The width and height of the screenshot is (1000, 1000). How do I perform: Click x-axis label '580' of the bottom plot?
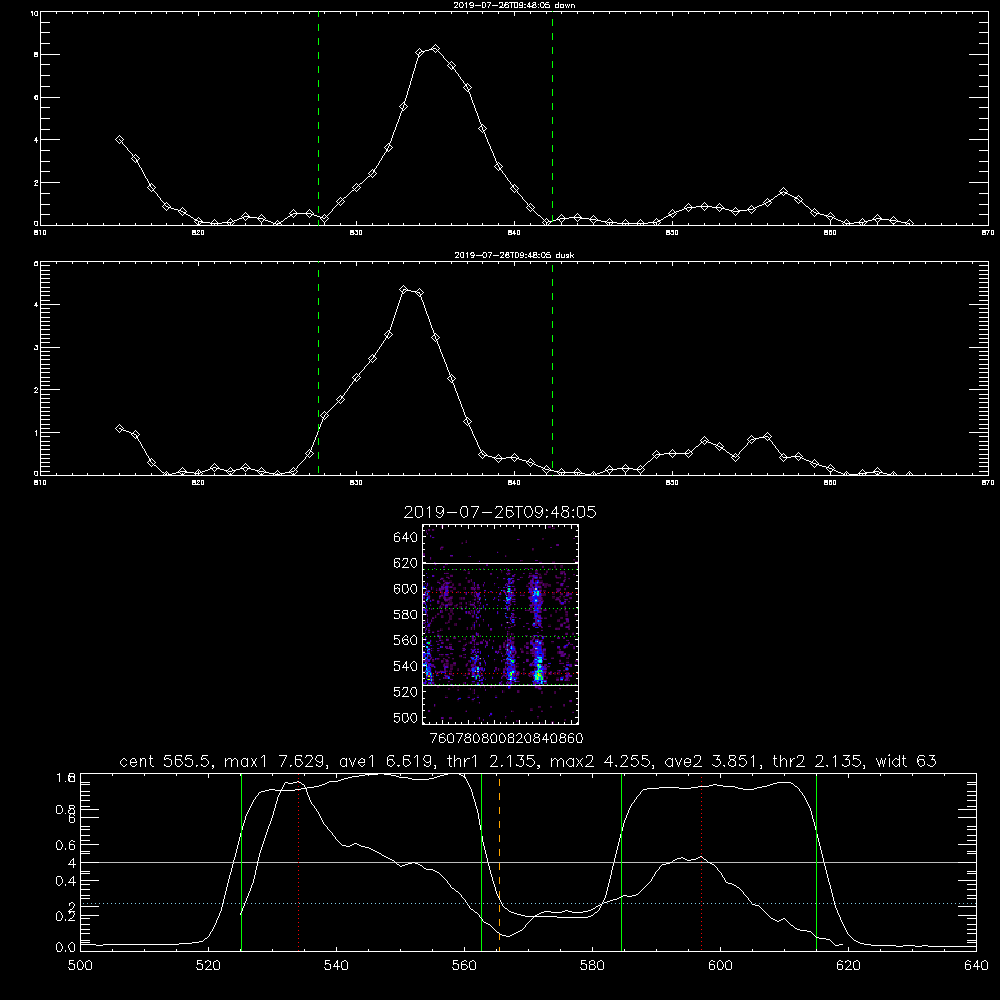[592, 966]
